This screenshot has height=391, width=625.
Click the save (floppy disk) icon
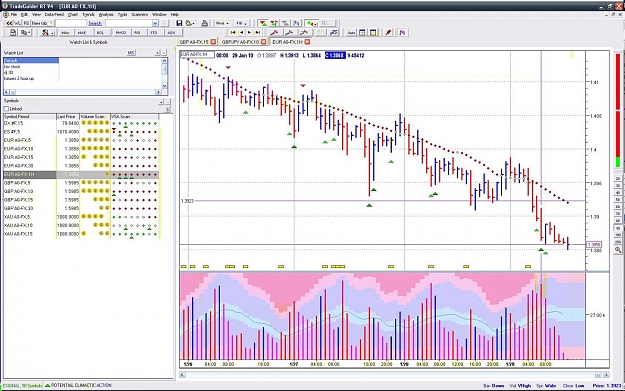click(x=179, y=24)
